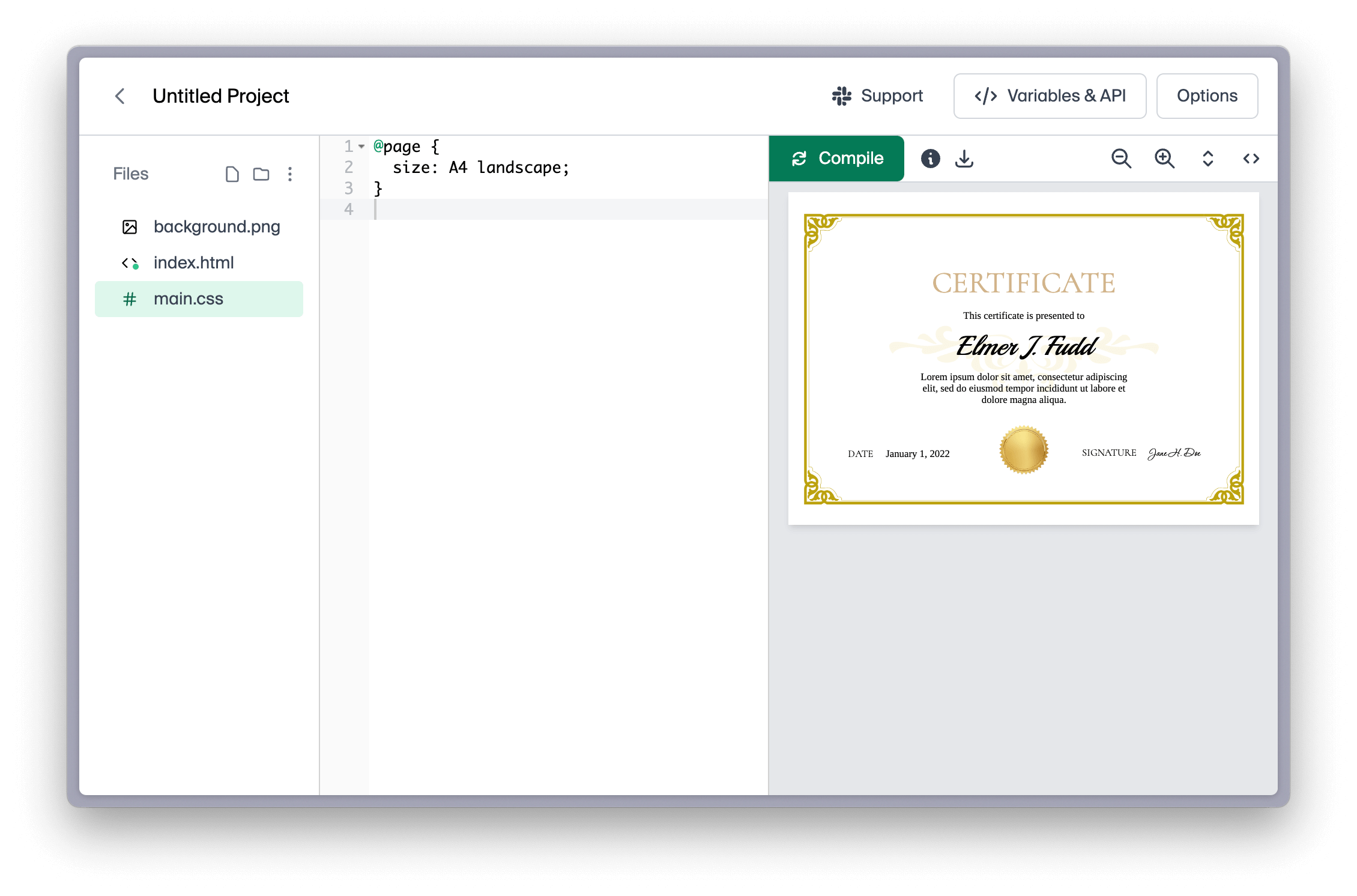The image size is (1357, 896).
Task: Navigate back using the back arrow
Action: [119, 96]
